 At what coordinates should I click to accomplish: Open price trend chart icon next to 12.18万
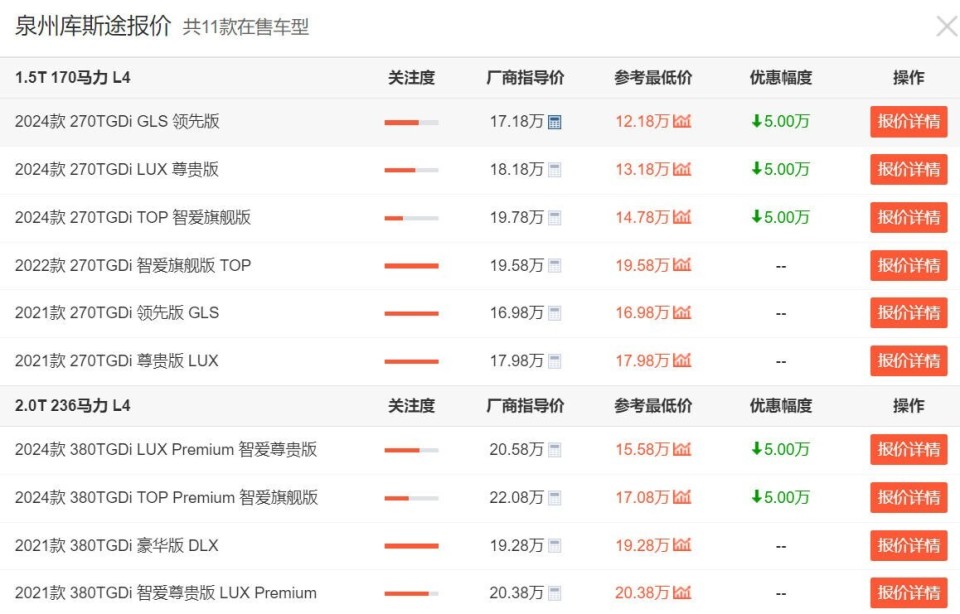coord(682,122)
